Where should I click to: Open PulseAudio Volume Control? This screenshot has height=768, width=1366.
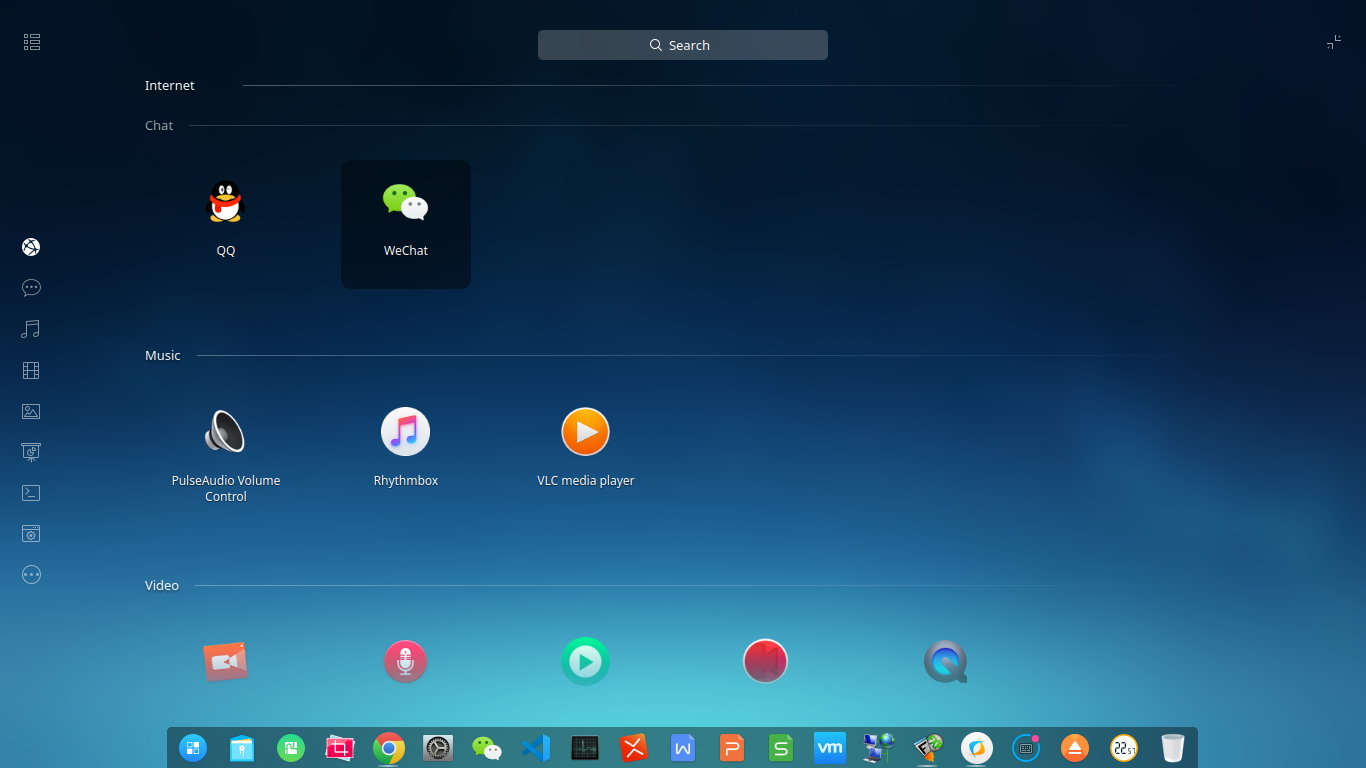(225, 432)
